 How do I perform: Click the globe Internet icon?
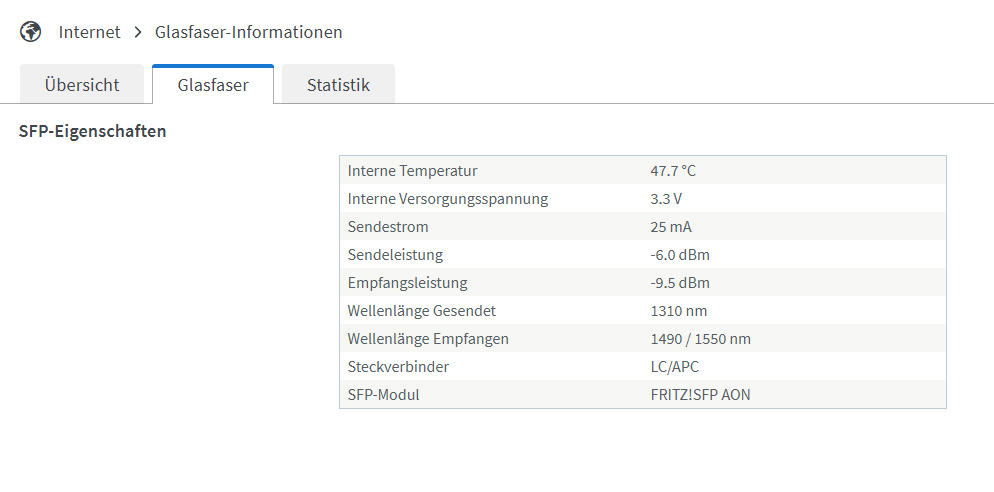pyautogui.click(x=30, y=32)
